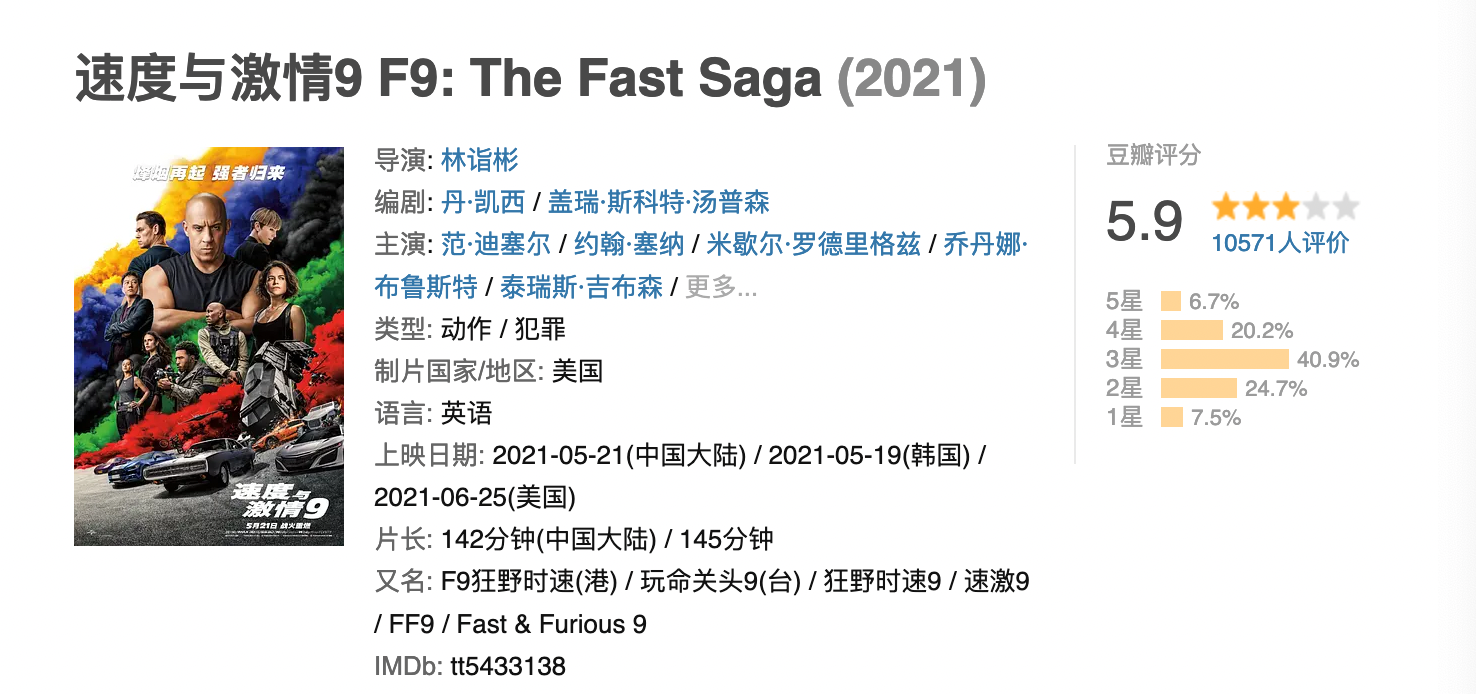Viewport: 1476px width, 694px height.
Task: Expand cast list with 更多...
Action: click(x=721, y=287)
